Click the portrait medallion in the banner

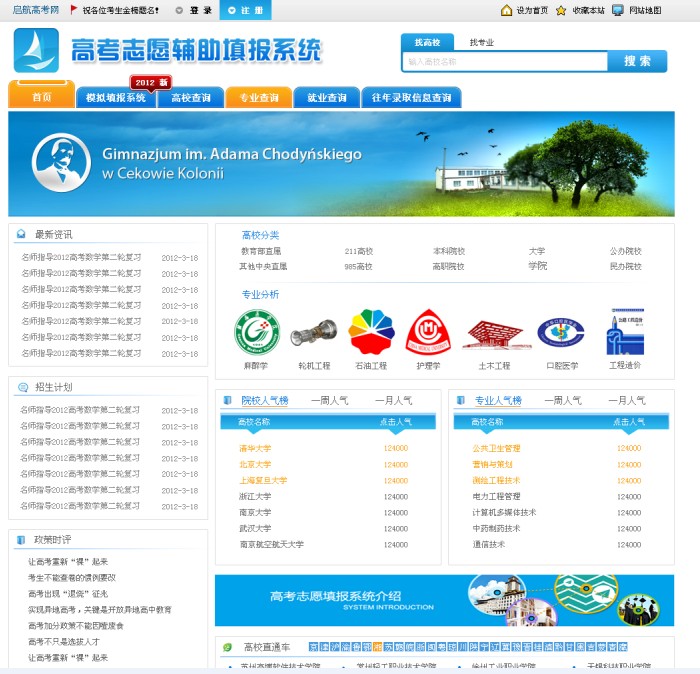click(61, 162)
